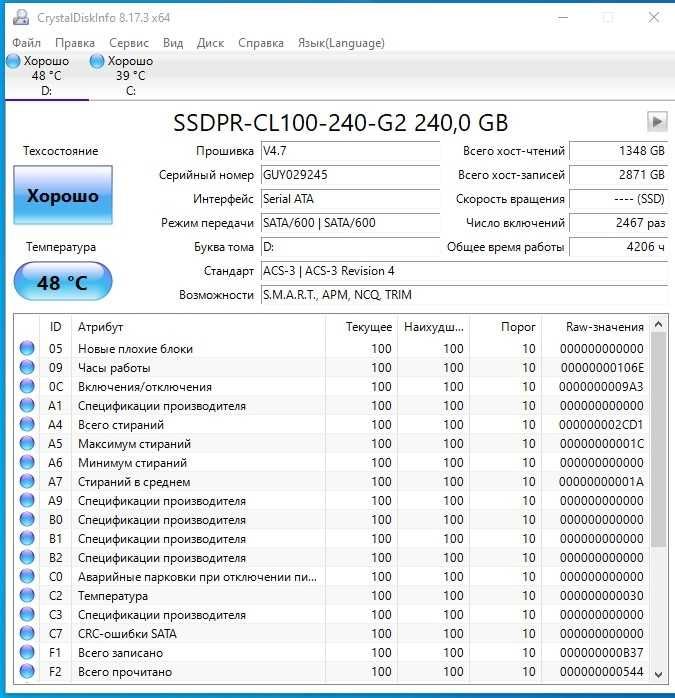675x698 pixels.
Task: Select the Минимум стираний attribute row
Action: pos(332,463)
